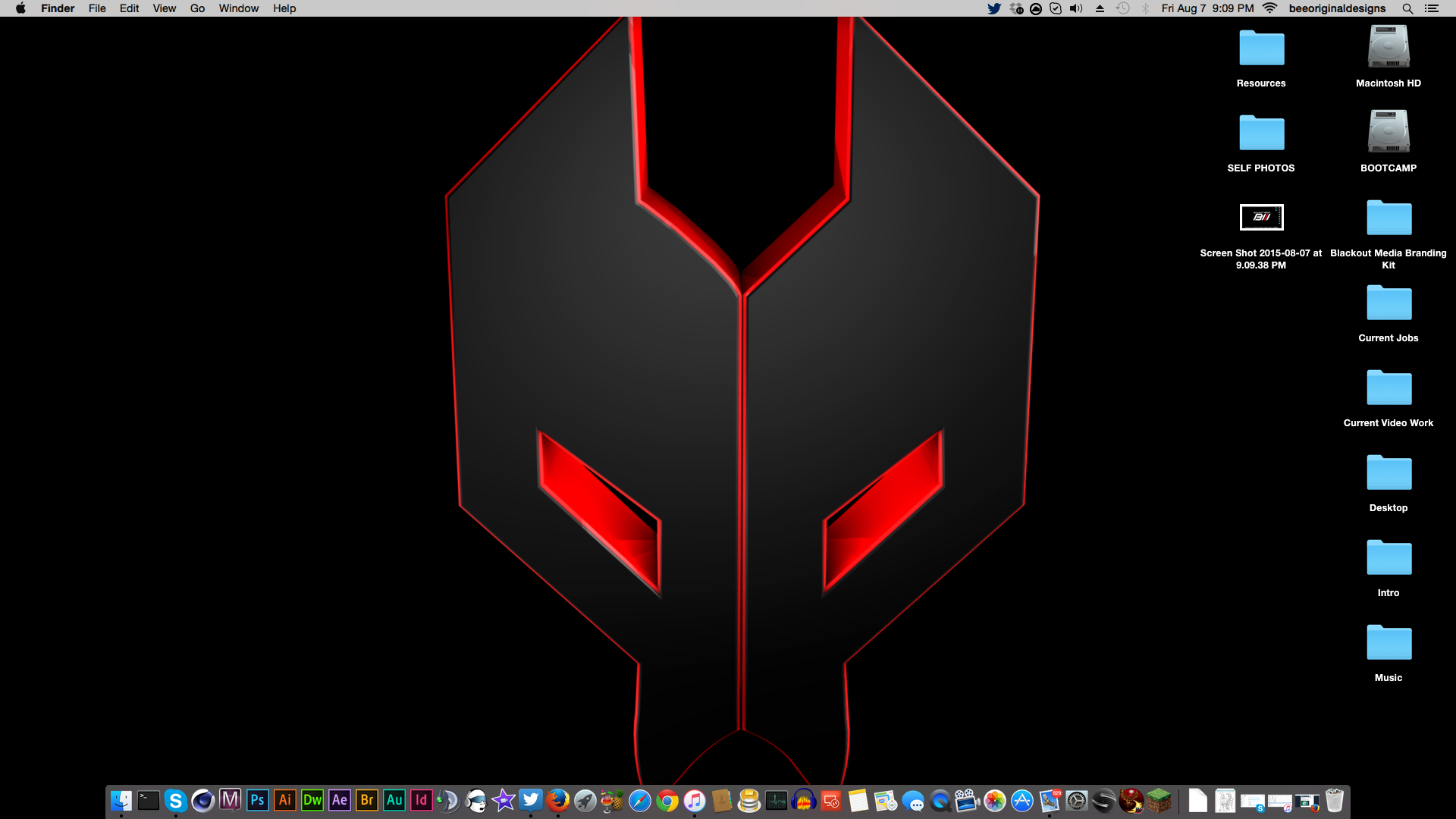Launch Skype from the dock

pyautogui.click(x=176, y=801)
